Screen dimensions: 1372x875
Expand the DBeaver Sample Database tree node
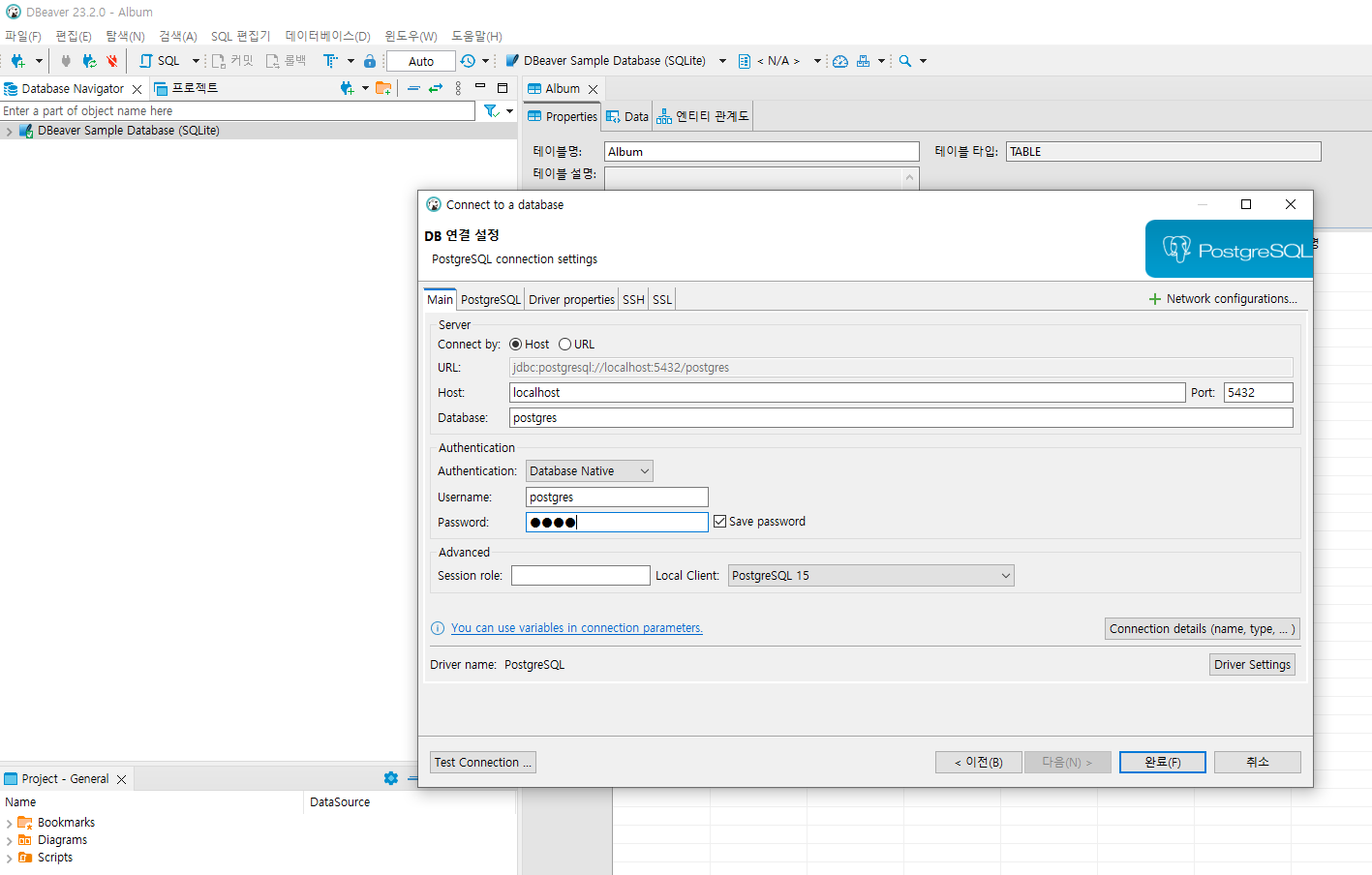pyautogui.click(x=10, y=131)
